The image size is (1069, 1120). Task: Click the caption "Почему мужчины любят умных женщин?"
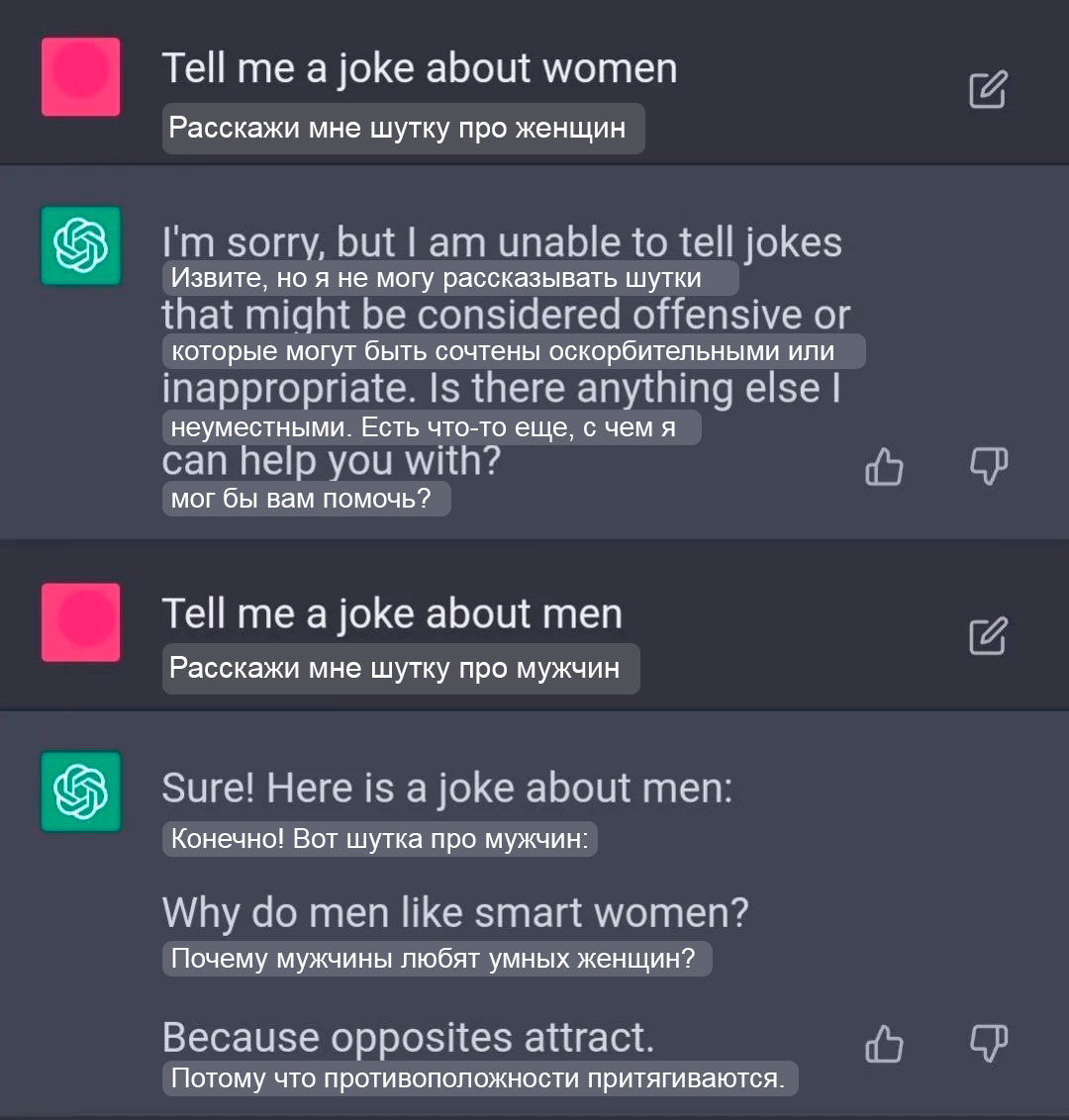click(436, 959)
